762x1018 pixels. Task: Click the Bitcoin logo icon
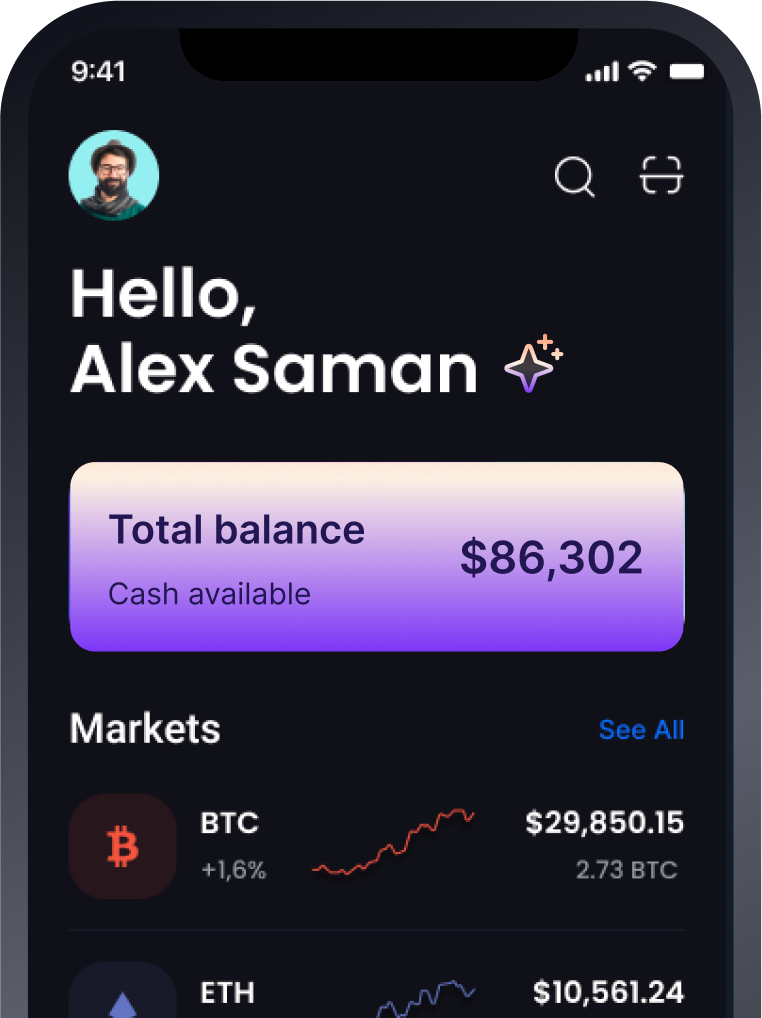coord(123,847)
